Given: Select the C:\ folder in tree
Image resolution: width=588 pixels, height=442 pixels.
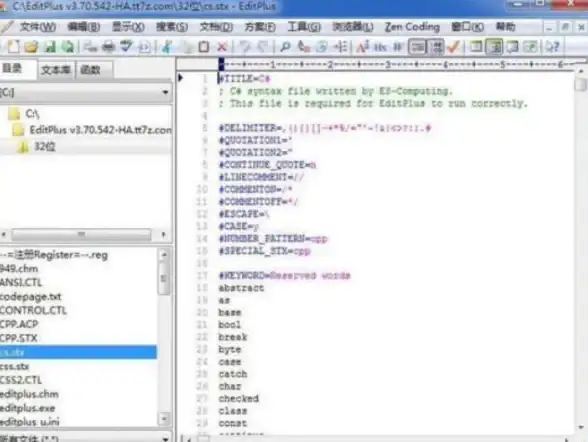Looking at the screenshot, I should [x=23, y=113].
